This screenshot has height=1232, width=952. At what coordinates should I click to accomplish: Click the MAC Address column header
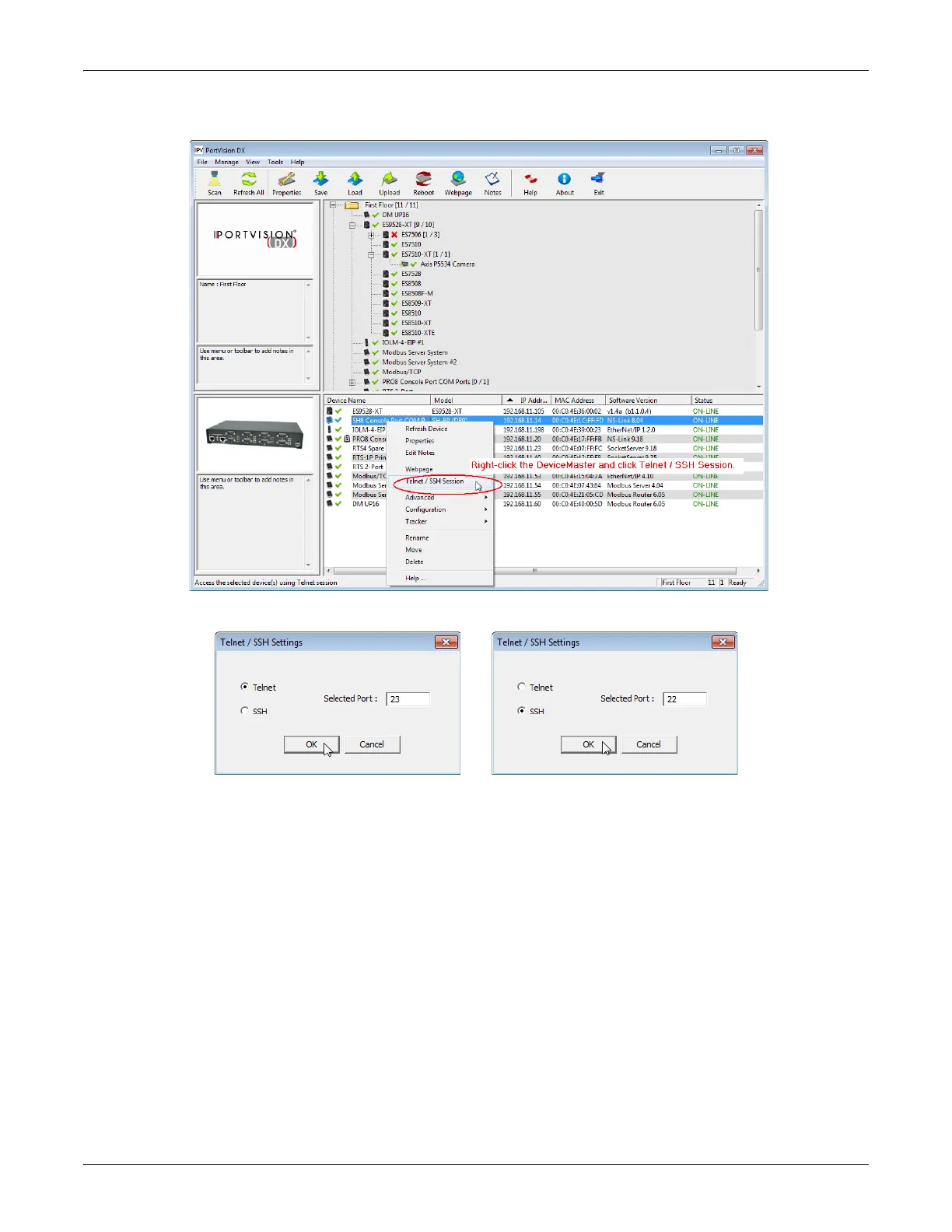tap(578, 401)
